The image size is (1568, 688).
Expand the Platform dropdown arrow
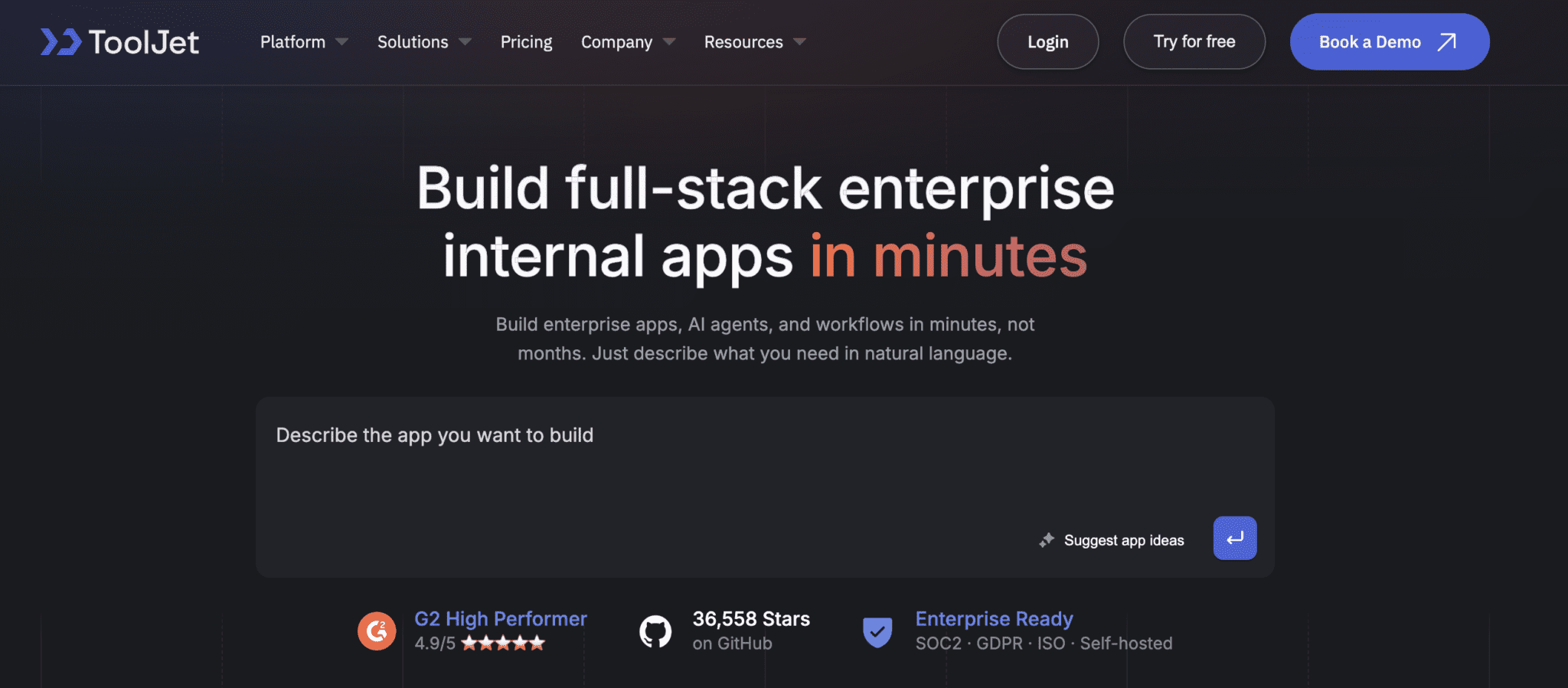pyautogui.click(x=342, y=41)
